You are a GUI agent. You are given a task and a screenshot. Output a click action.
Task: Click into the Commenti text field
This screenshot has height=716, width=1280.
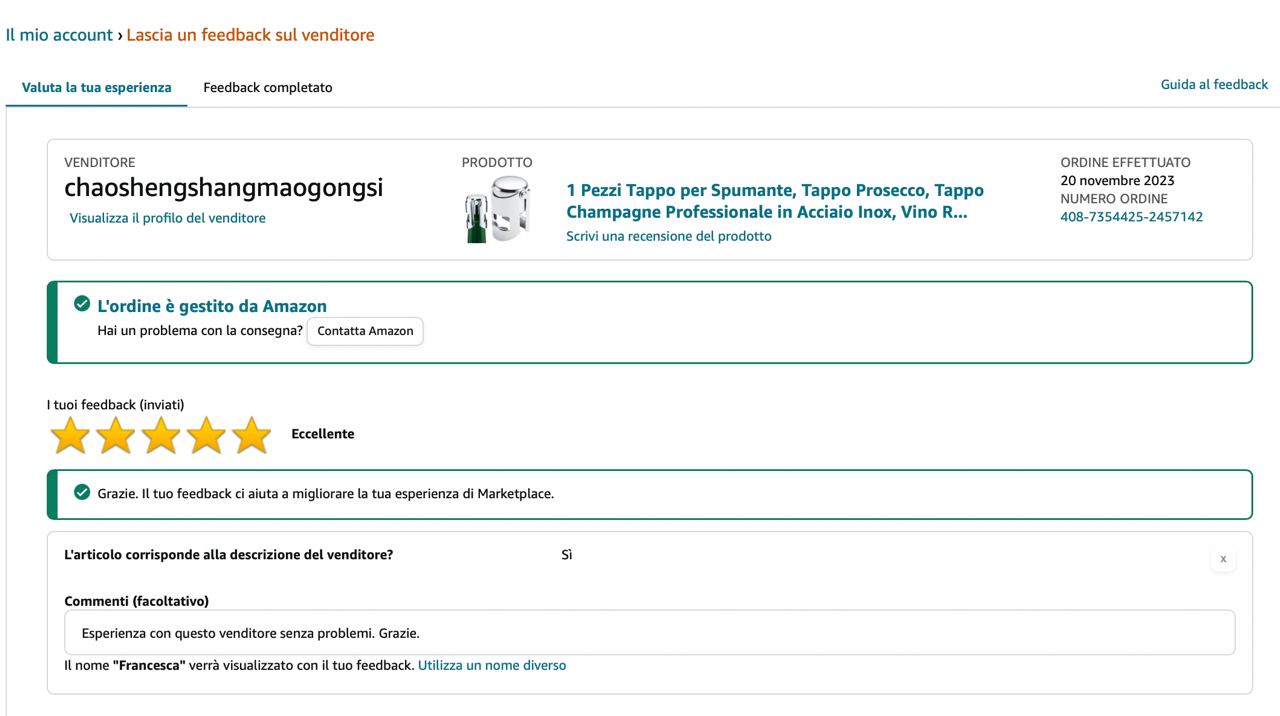650,633
